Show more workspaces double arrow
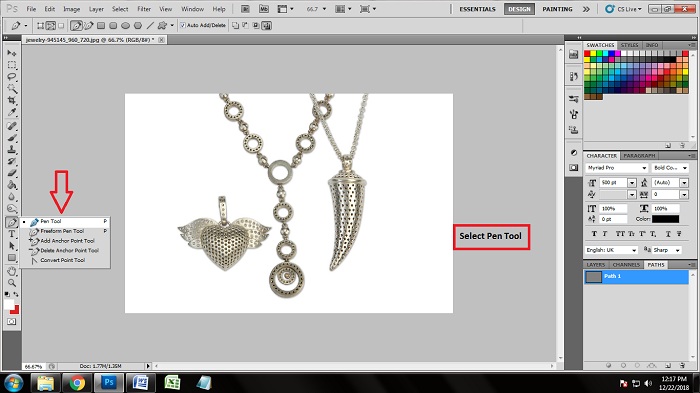The height and width of the screenshot is (393, 700). [x=586, y=9]
